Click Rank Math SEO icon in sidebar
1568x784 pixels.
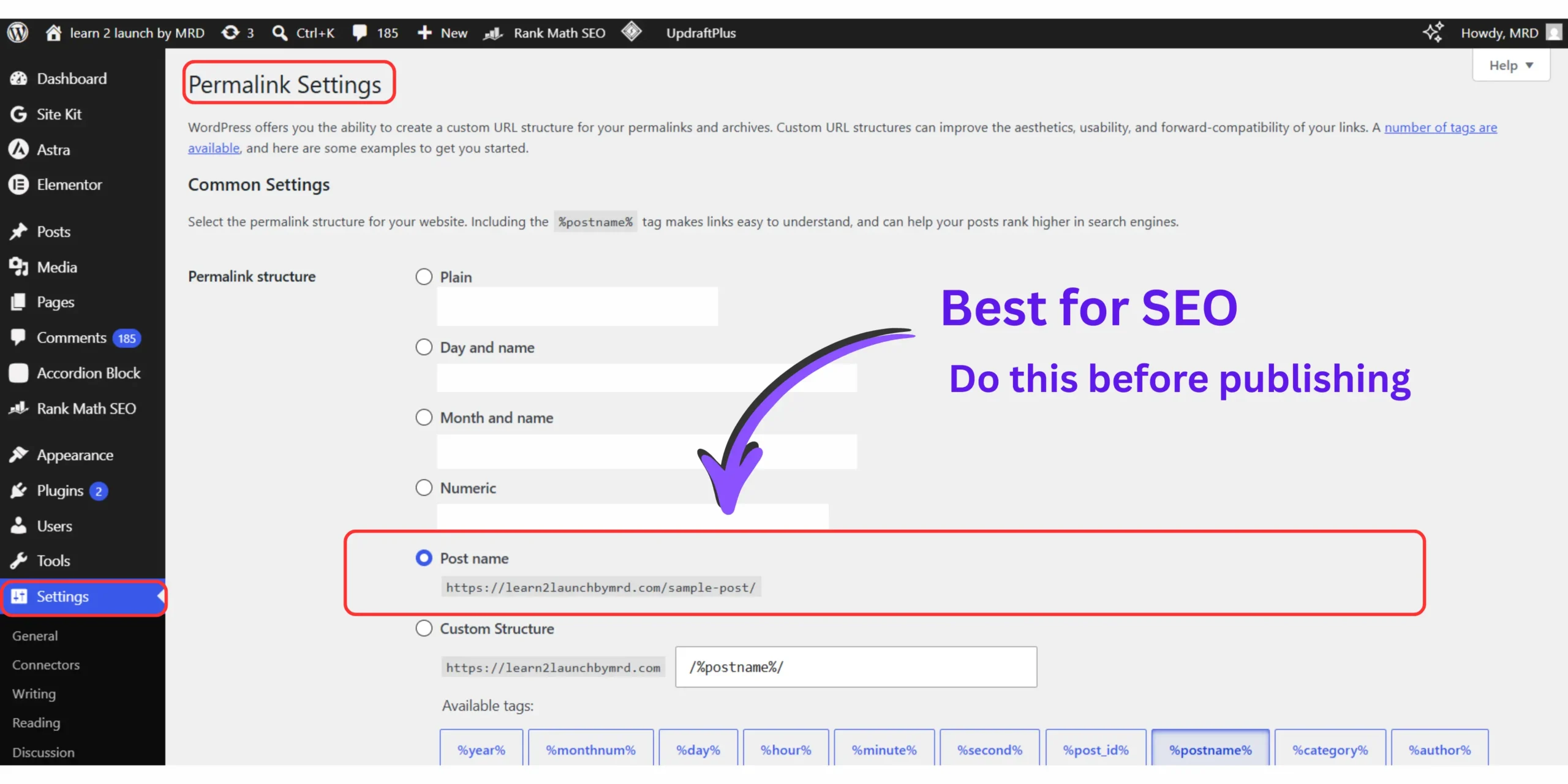coord(18,408)
